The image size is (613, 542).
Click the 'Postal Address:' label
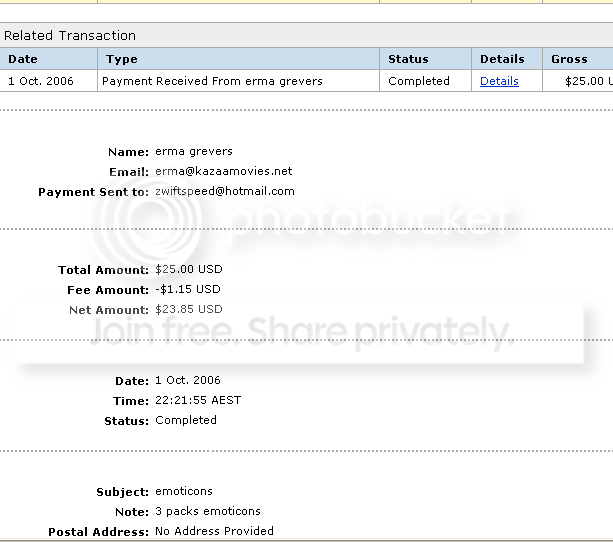99,532
